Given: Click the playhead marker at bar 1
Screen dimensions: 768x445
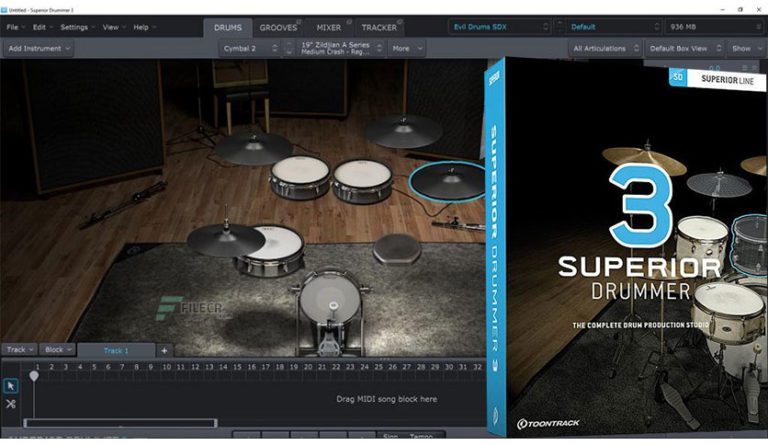Looking at the screenshot, I should (34, 376).
